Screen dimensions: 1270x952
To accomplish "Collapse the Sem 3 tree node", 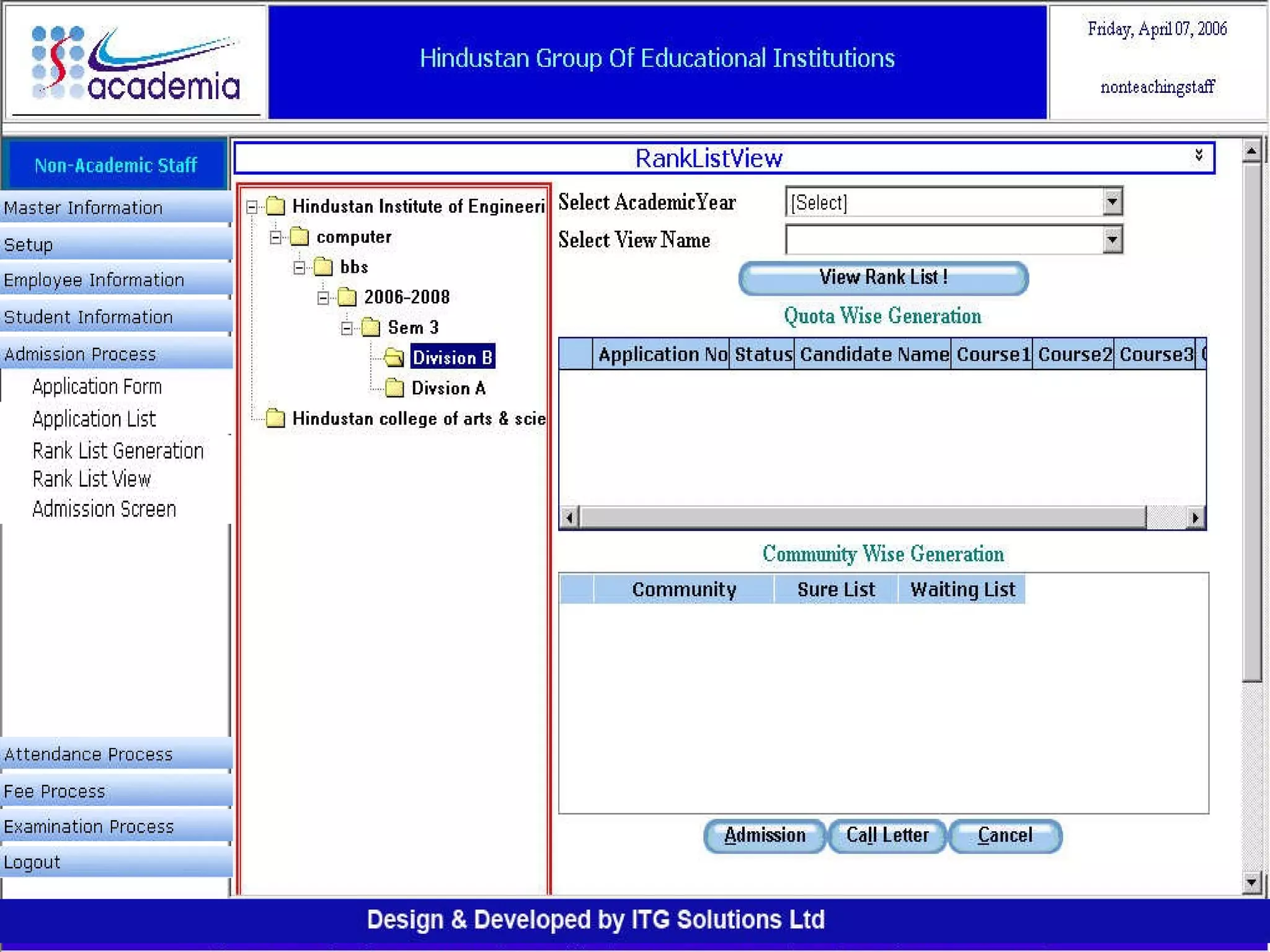I will pyautogui.click(x=347, y=328).
